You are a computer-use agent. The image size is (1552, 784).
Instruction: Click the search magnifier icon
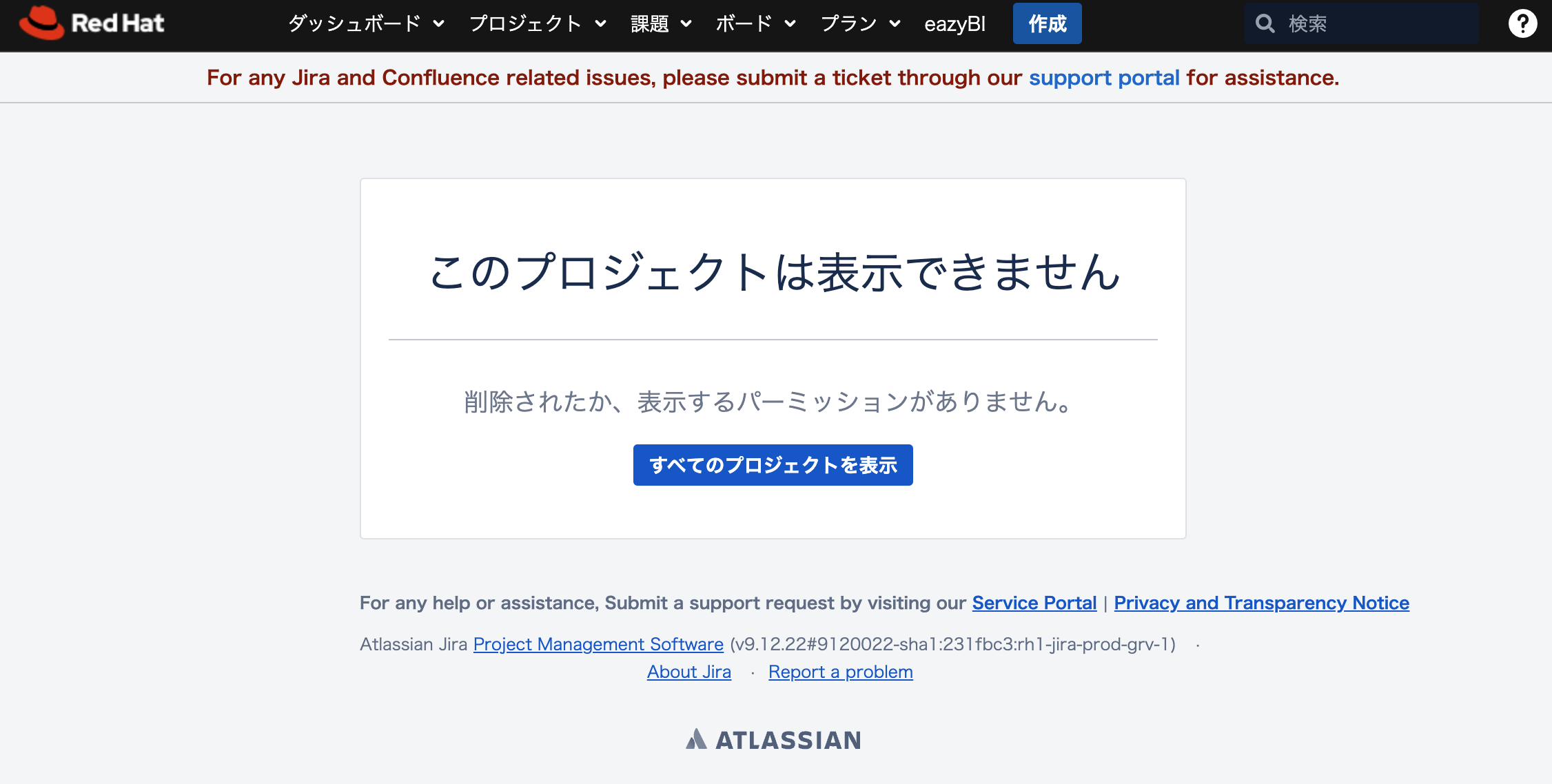click(1265, 24)
